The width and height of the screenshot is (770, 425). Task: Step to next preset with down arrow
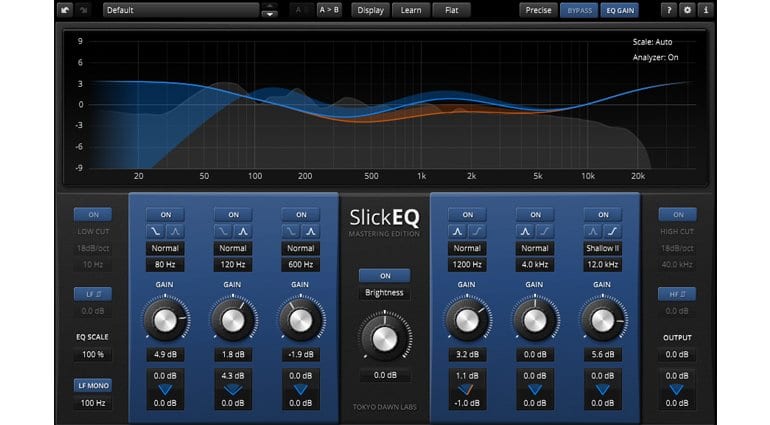click(x=269, y=14)
